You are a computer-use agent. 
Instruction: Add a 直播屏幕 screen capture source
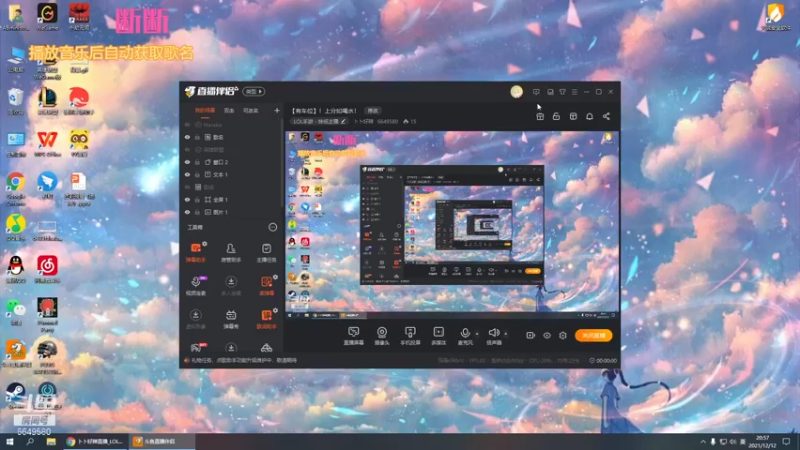[353, 336]
